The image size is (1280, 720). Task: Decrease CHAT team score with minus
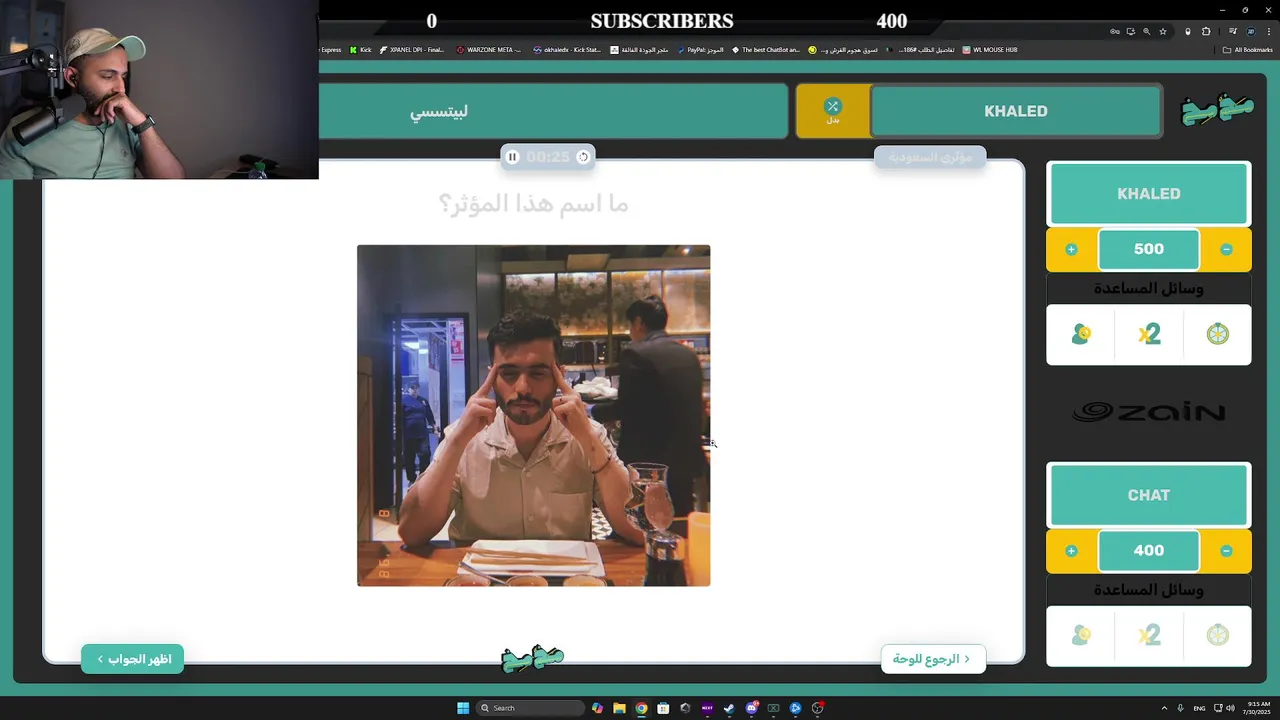point(1226,551)
